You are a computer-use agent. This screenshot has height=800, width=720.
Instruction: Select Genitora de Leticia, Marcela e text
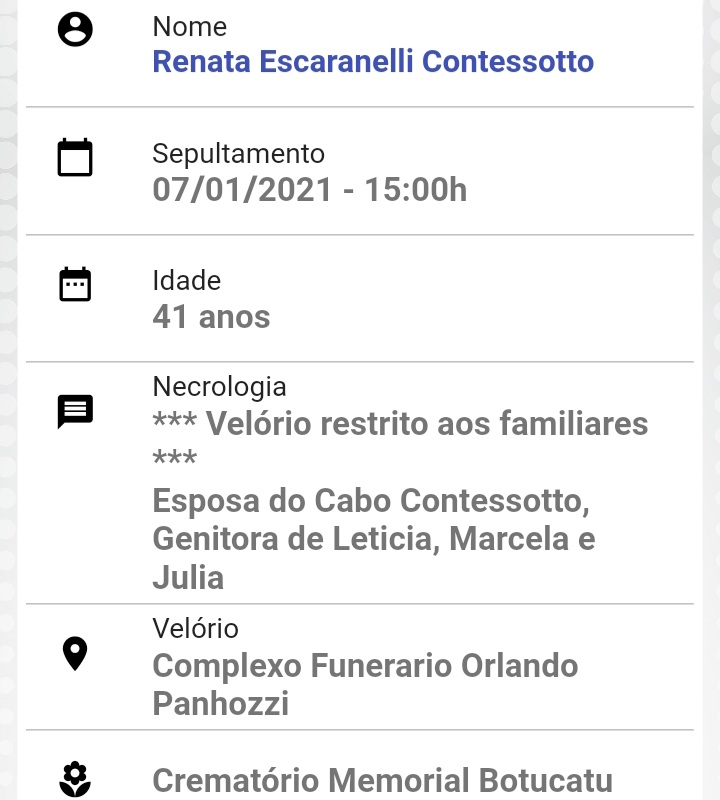(x=374, y=539)
